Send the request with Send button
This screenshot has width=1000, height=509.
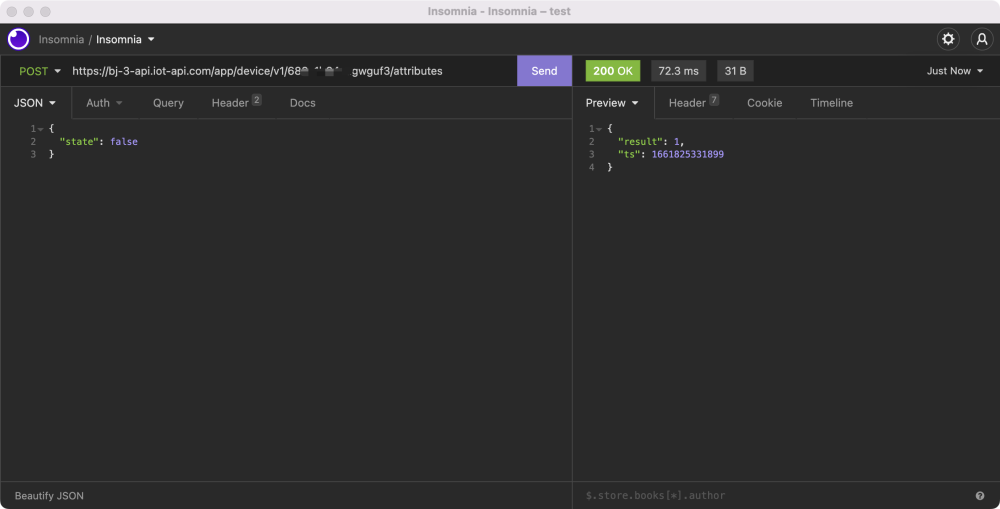[545, 71]
